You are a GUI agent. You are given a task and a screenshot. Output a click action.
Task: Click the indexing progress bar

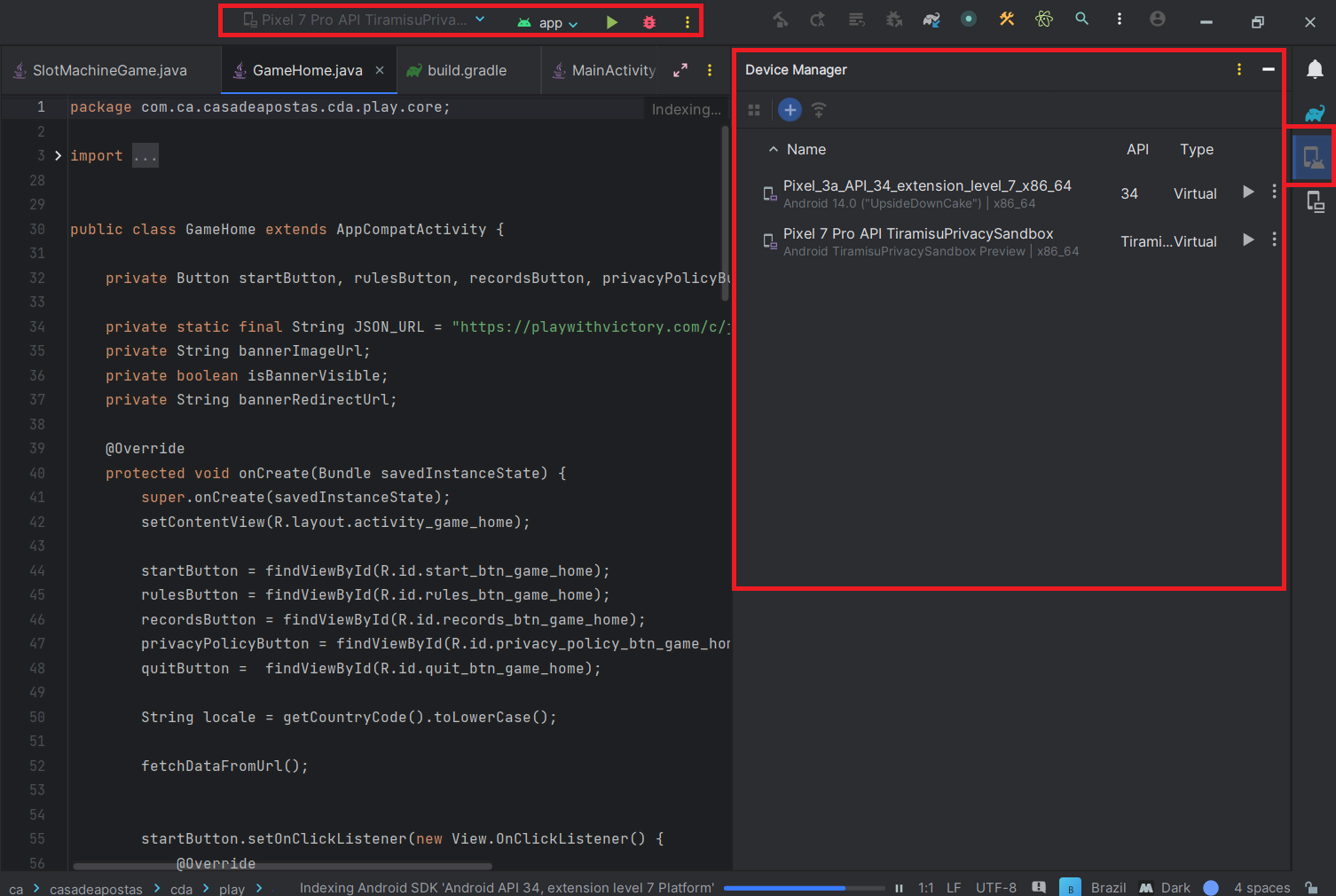(803, 886)
